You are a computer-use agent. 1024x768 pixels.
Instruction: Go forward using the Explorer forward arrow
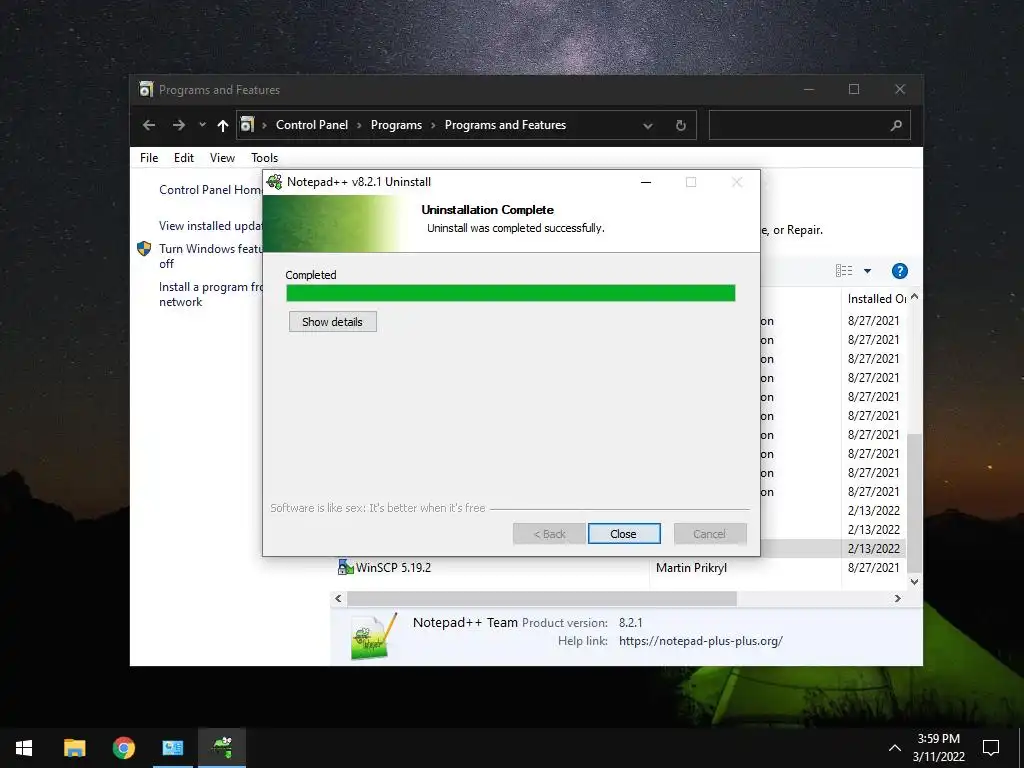pyautogui.click(x=178, y=125)
